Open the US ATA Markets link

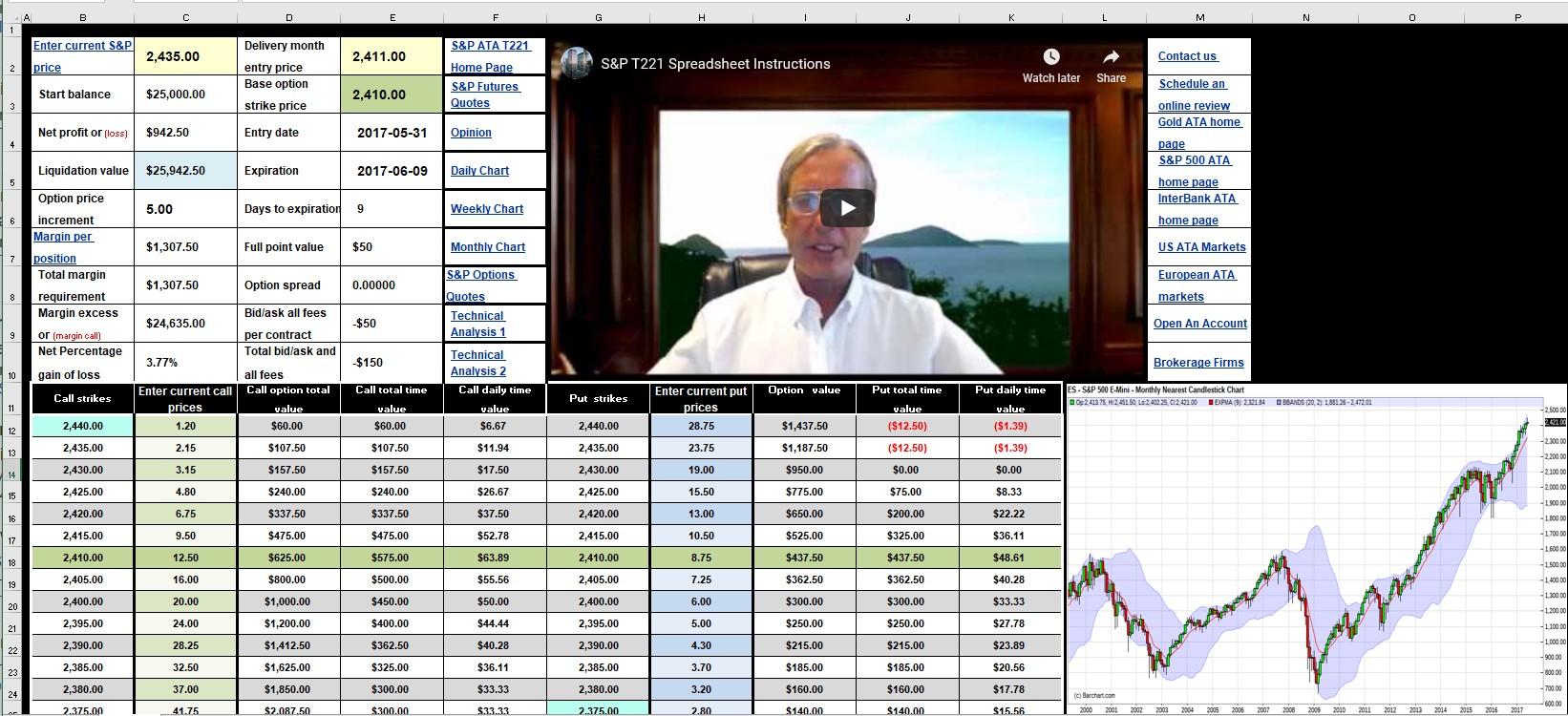point(1201,247)
